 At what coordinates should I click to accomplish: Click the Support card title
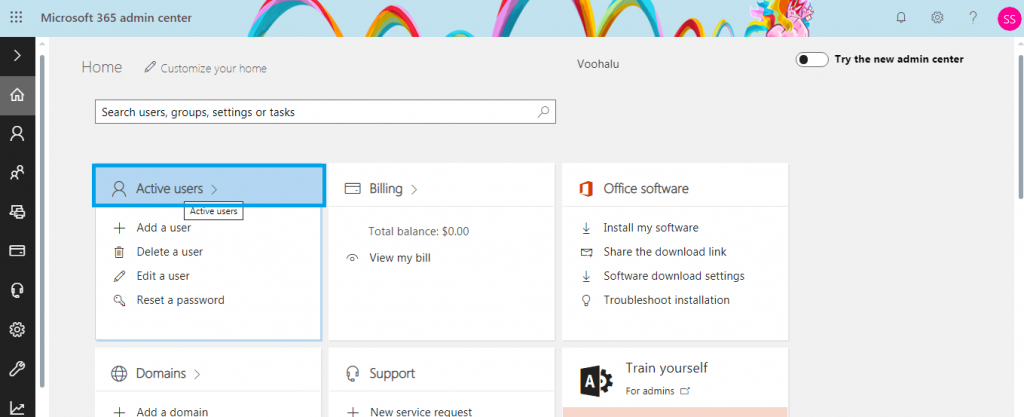tap(392, 373)
